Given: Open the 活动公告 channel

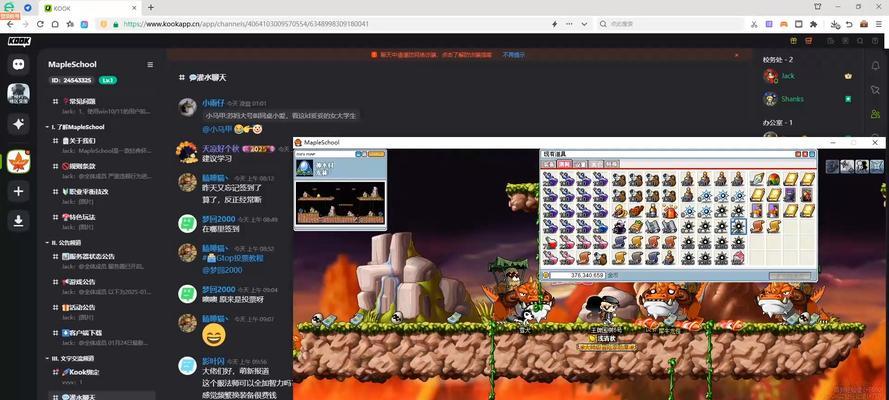Looking at the screenshot, I should pos(101,312).
